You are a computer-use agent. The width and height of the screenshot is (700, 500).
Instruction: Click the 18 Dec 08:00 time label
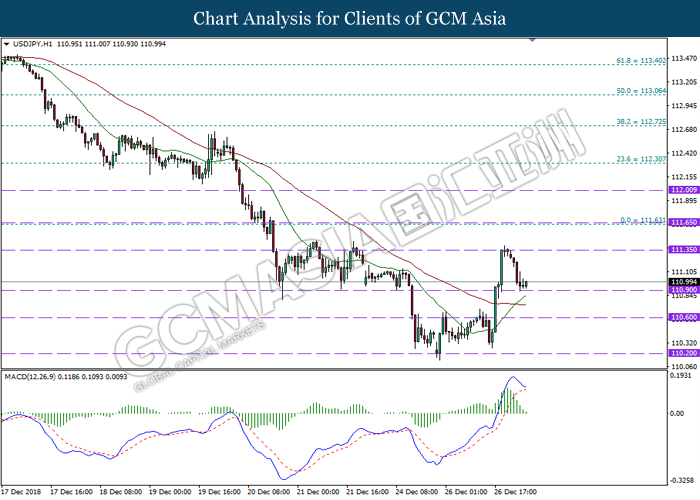121,492
